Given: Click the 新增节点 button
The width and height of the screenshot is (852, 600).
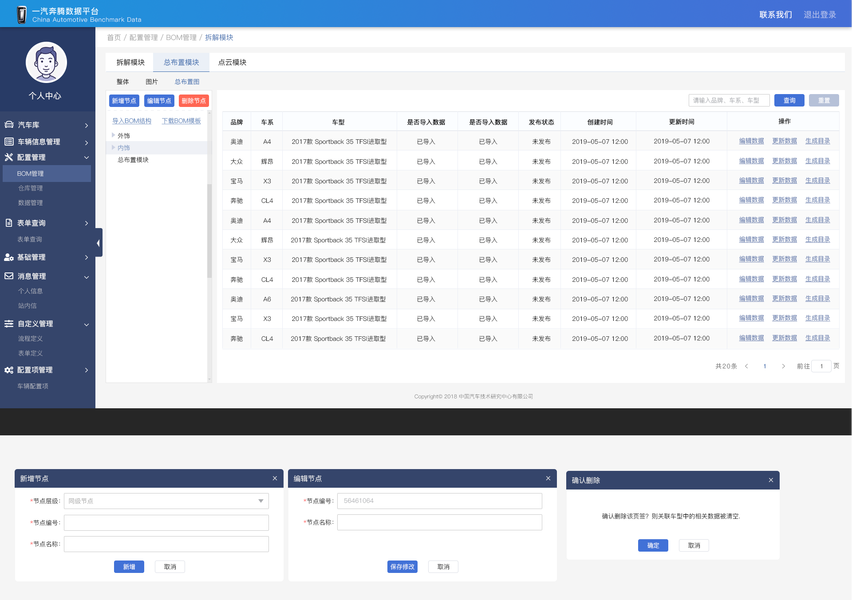Looking at the screenshot, I should tap(124, 101).
